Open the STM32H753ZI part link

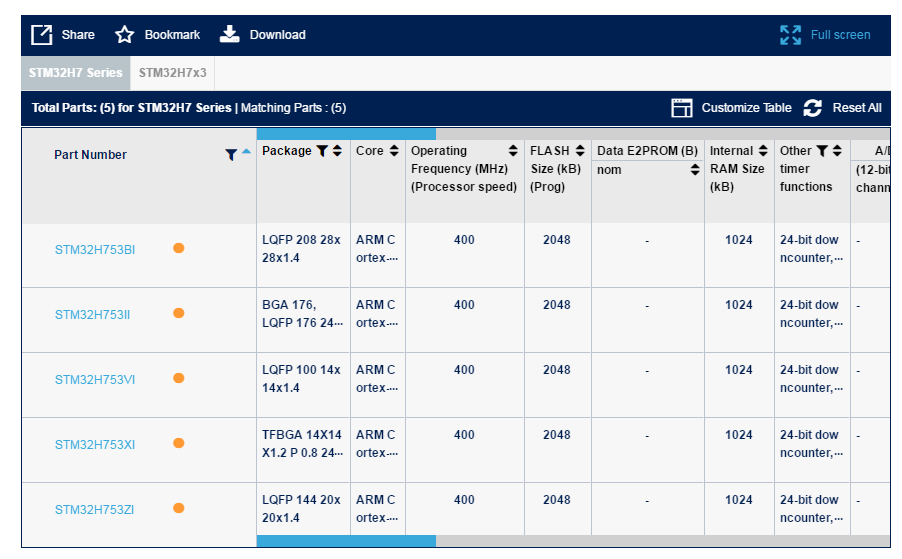pyautogui.click(x=94, y=510)
